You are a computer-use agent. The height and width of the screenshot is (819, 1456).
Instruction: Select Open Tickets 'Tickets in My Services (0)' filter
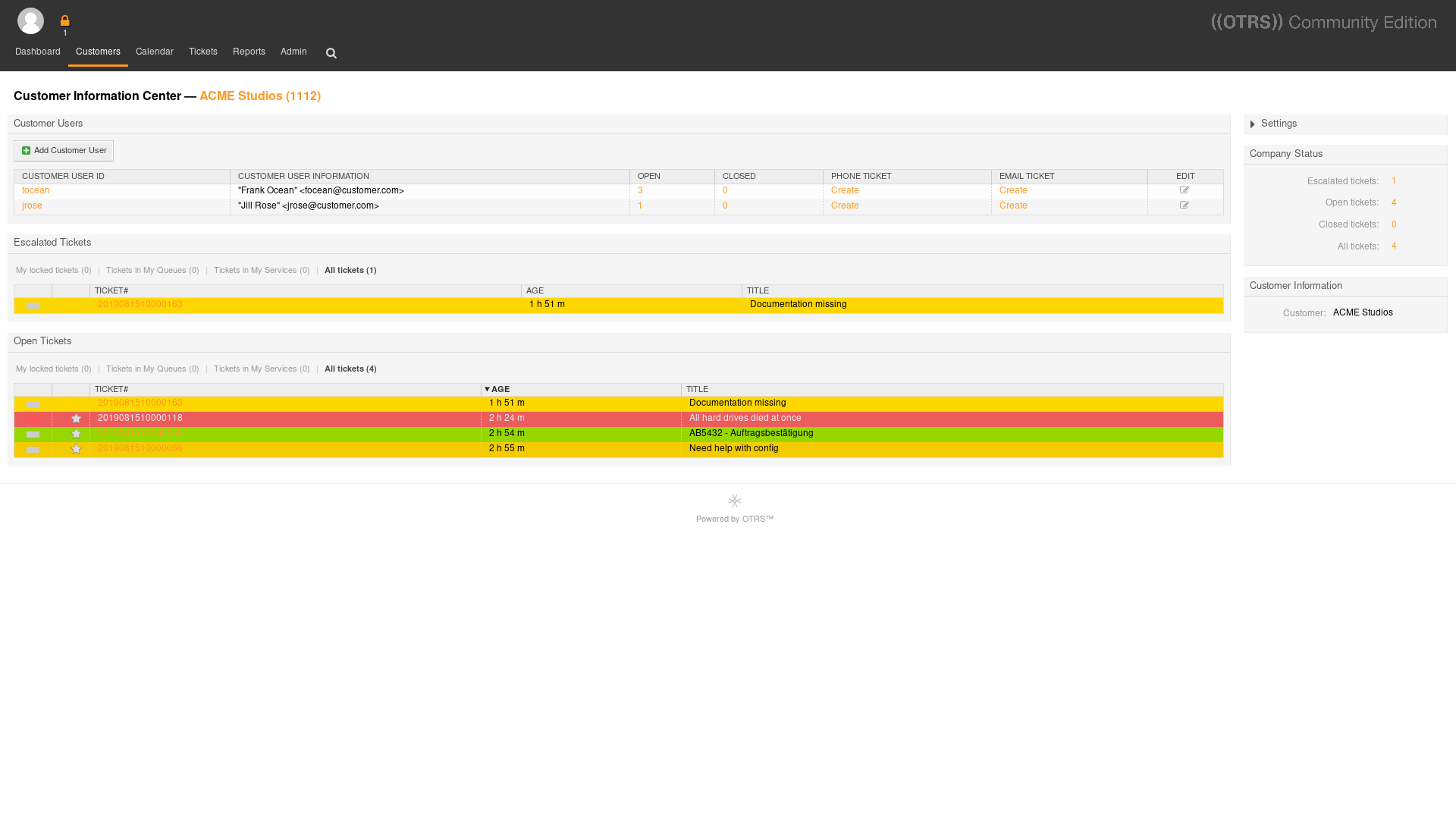pyautogui.click(x=262, y=369)
